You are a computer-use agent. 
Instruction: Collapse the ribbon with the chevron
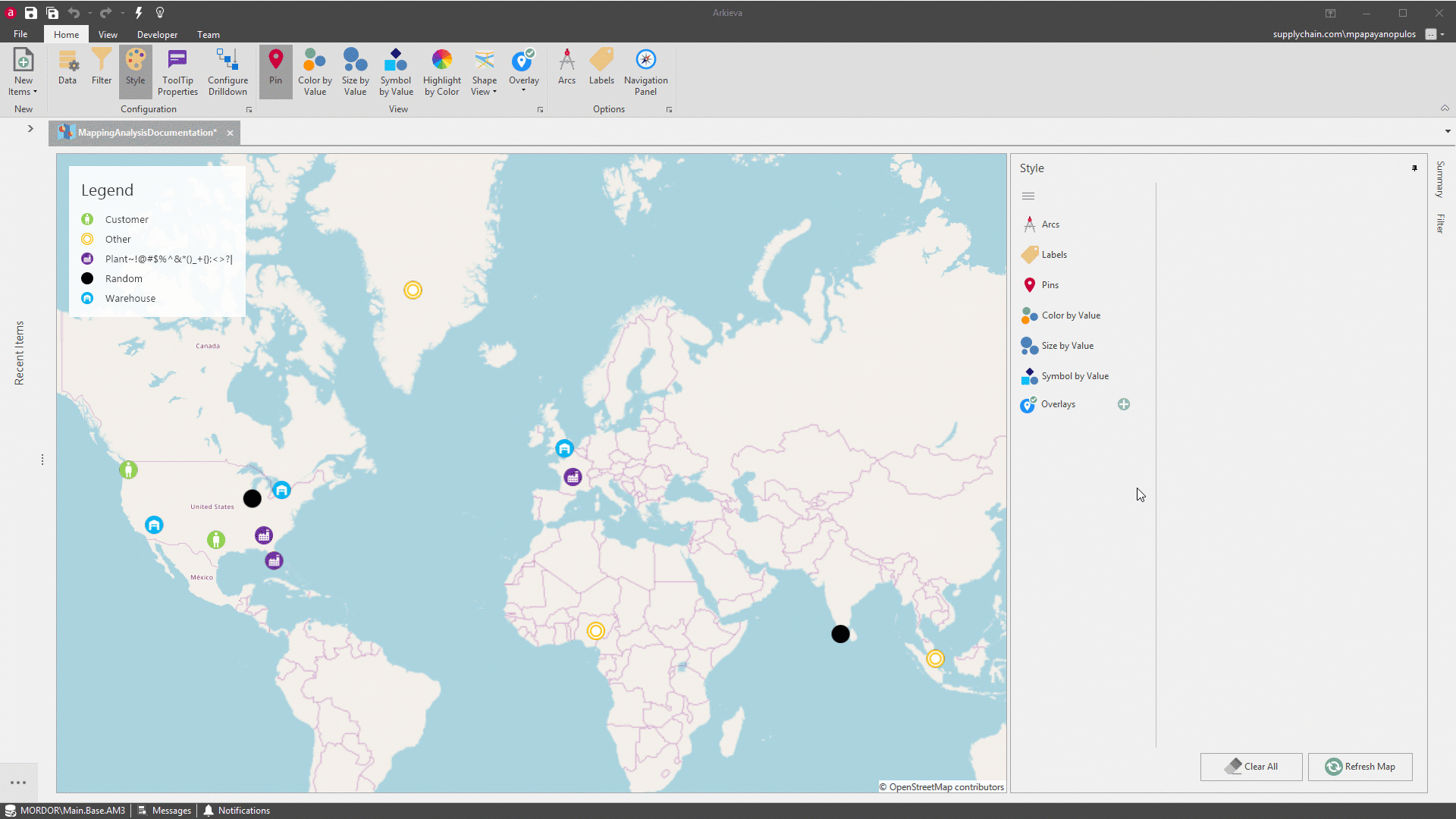[x=1445, y=108]
